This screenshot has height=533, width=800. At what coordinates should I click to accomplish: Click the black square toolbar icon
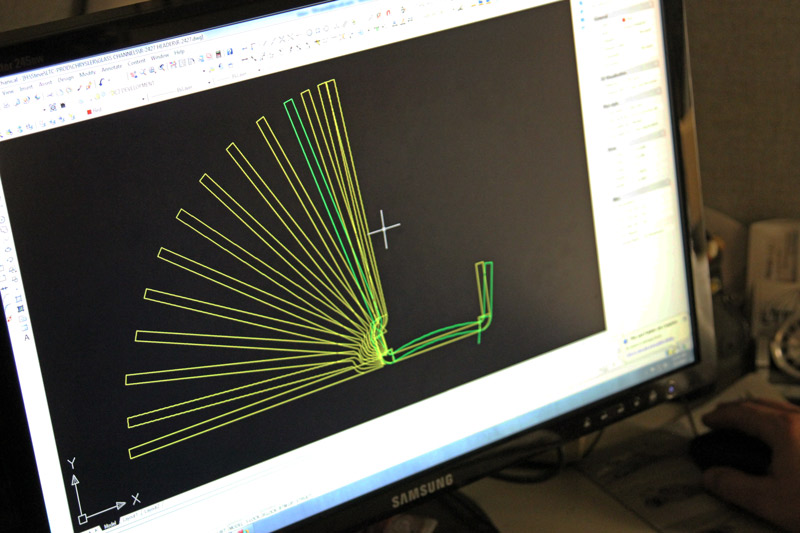click(x=63, y=106)
